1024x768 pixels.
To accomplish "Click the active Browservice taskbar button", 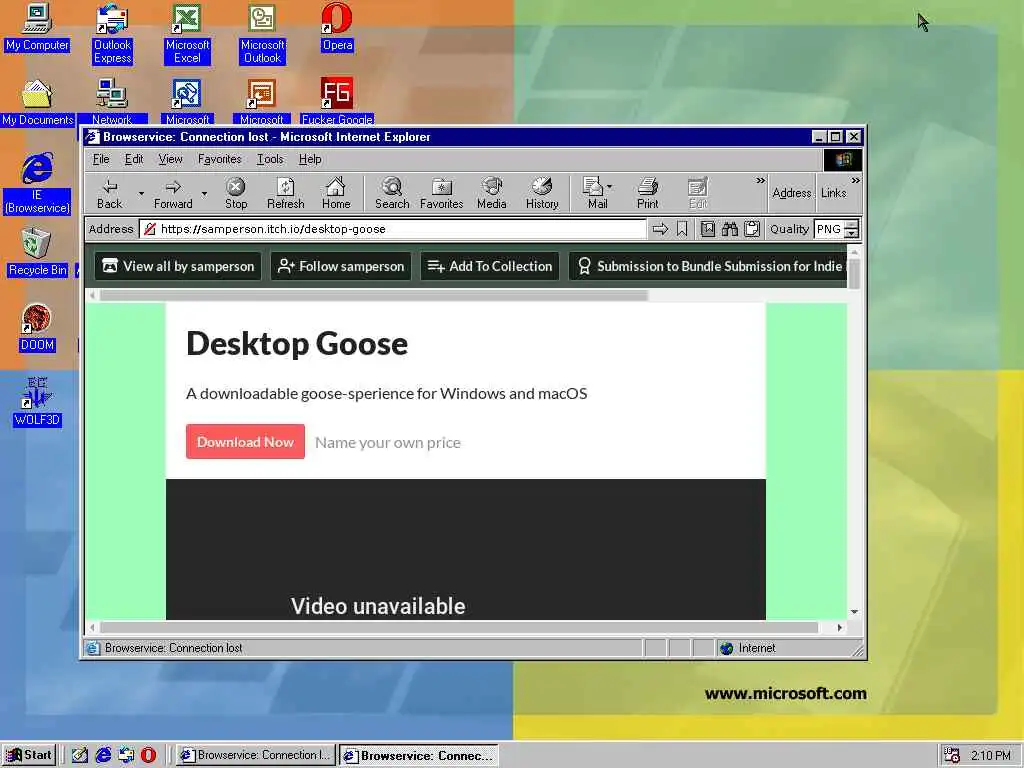I will (x=419, y=755).
